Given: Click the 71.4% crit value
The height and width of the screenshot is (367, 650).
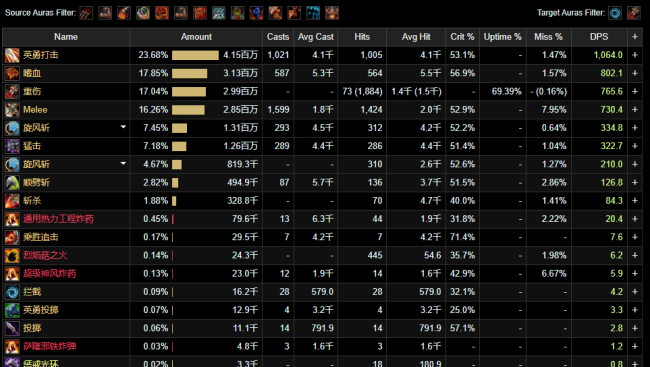Looking at the screenshot, I should point(462,237).
